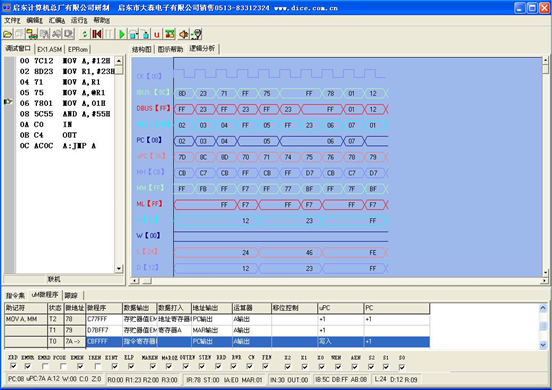Click the connection device icon in toolbar

(x=32, y=34)
